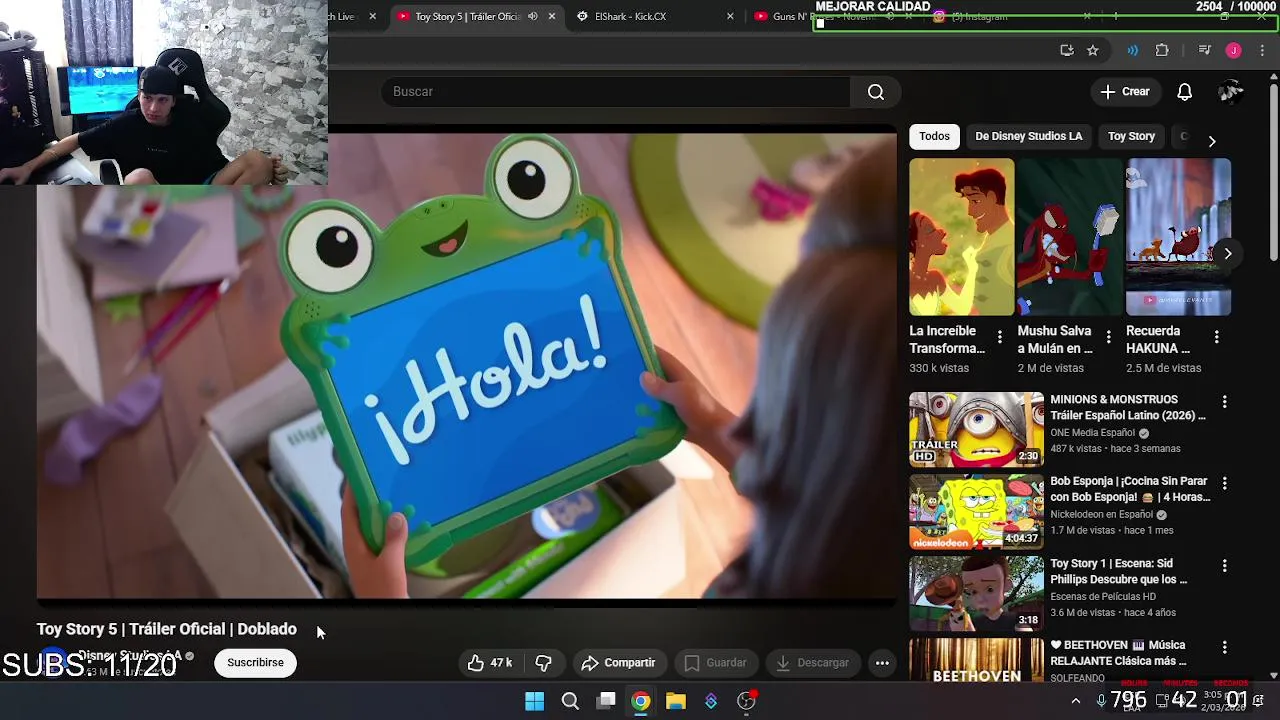Click "Escenas de Películas HD" channel name
Viewport: 1280px width, 720px height.
1103,597
